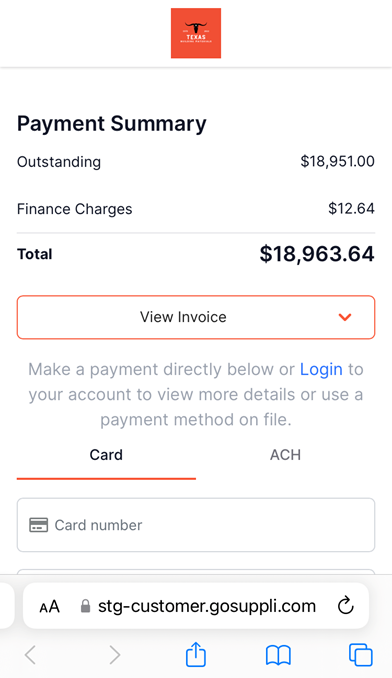392x678 pixels.
Task: Go forward with the right arrow
Action: 114,655
